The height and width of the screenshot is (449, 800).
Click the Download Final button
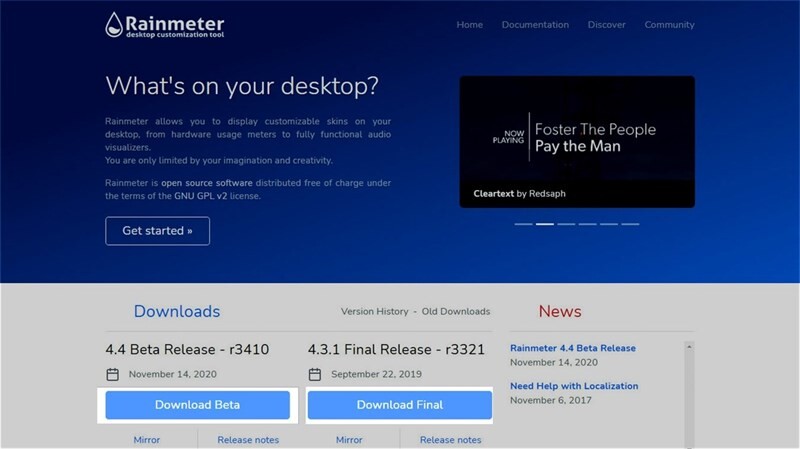coord(399,405)
